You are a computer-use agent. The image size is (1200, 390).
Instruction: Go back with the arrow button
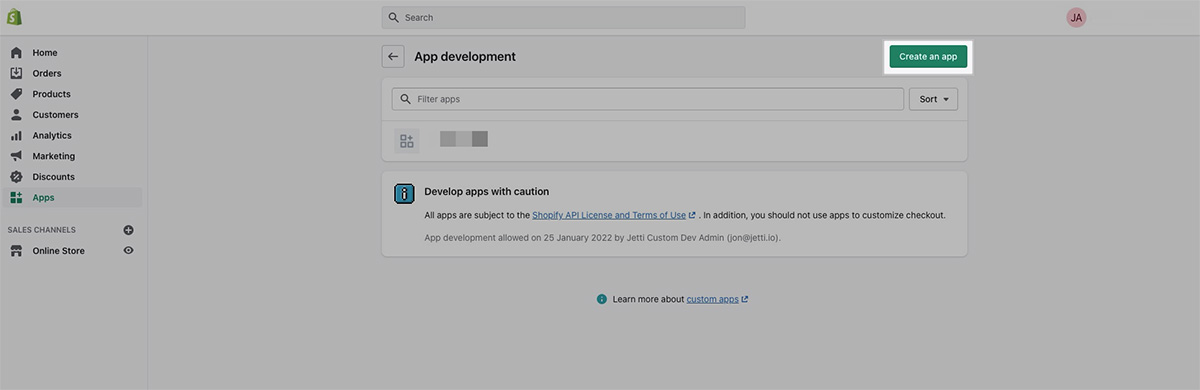coord(393,57)
